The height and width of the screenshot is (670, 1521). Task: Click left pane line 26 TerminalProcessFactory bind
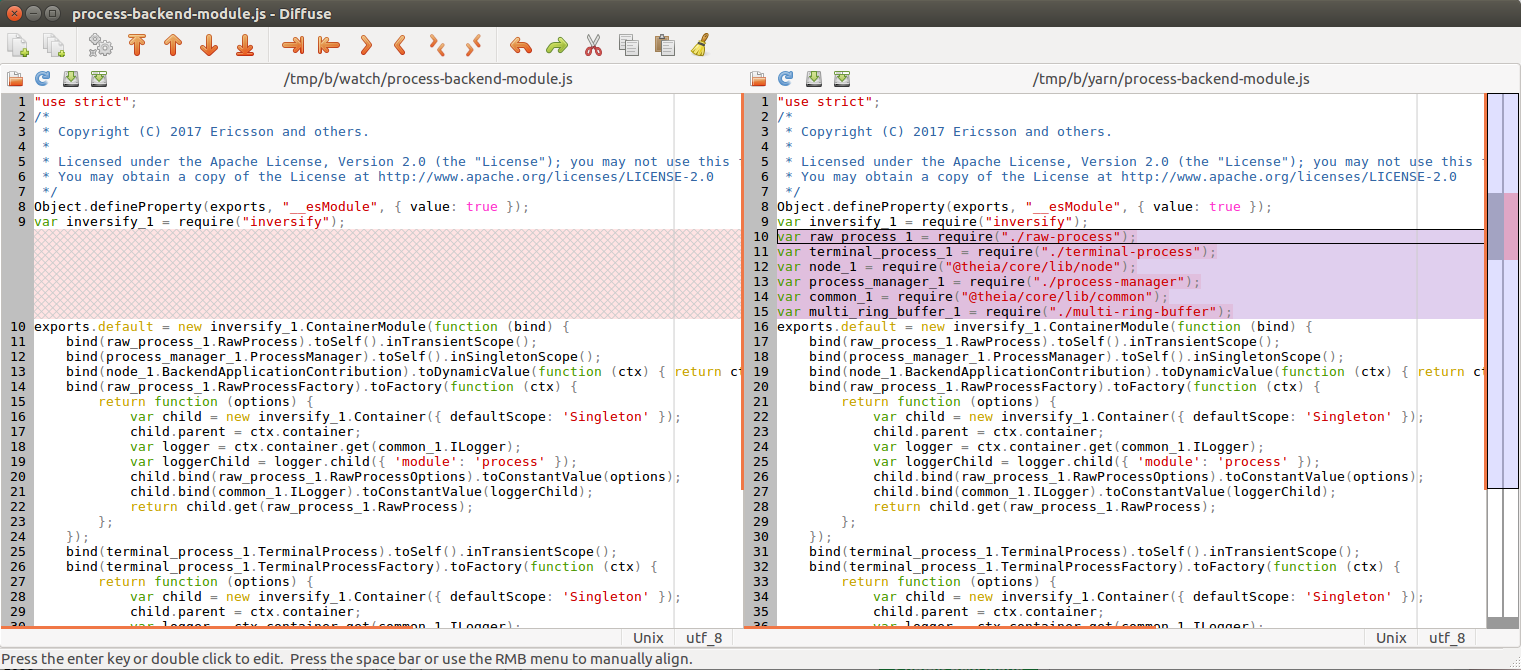pos(387,567)
